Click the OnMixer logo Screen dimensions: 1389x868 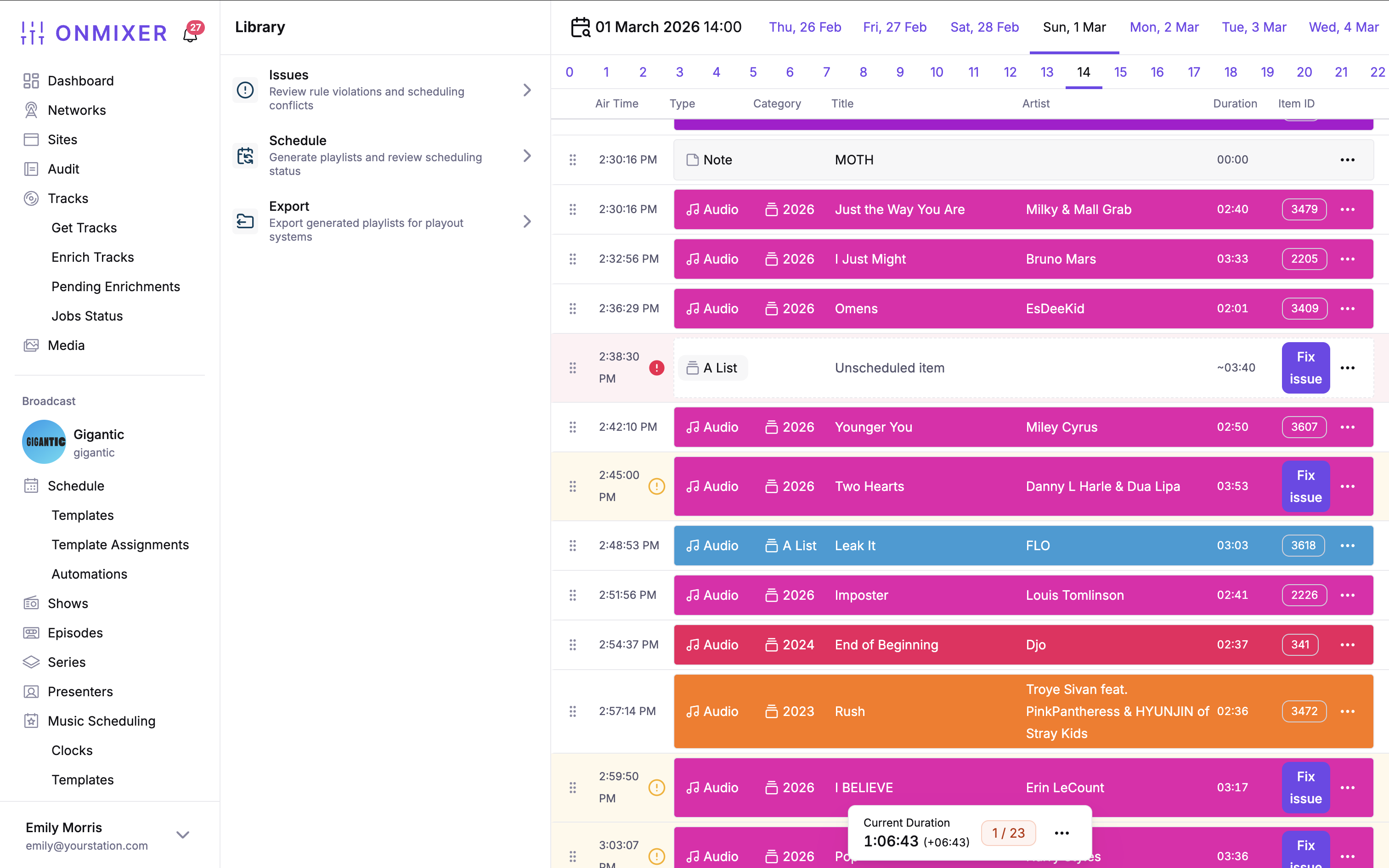94,33
